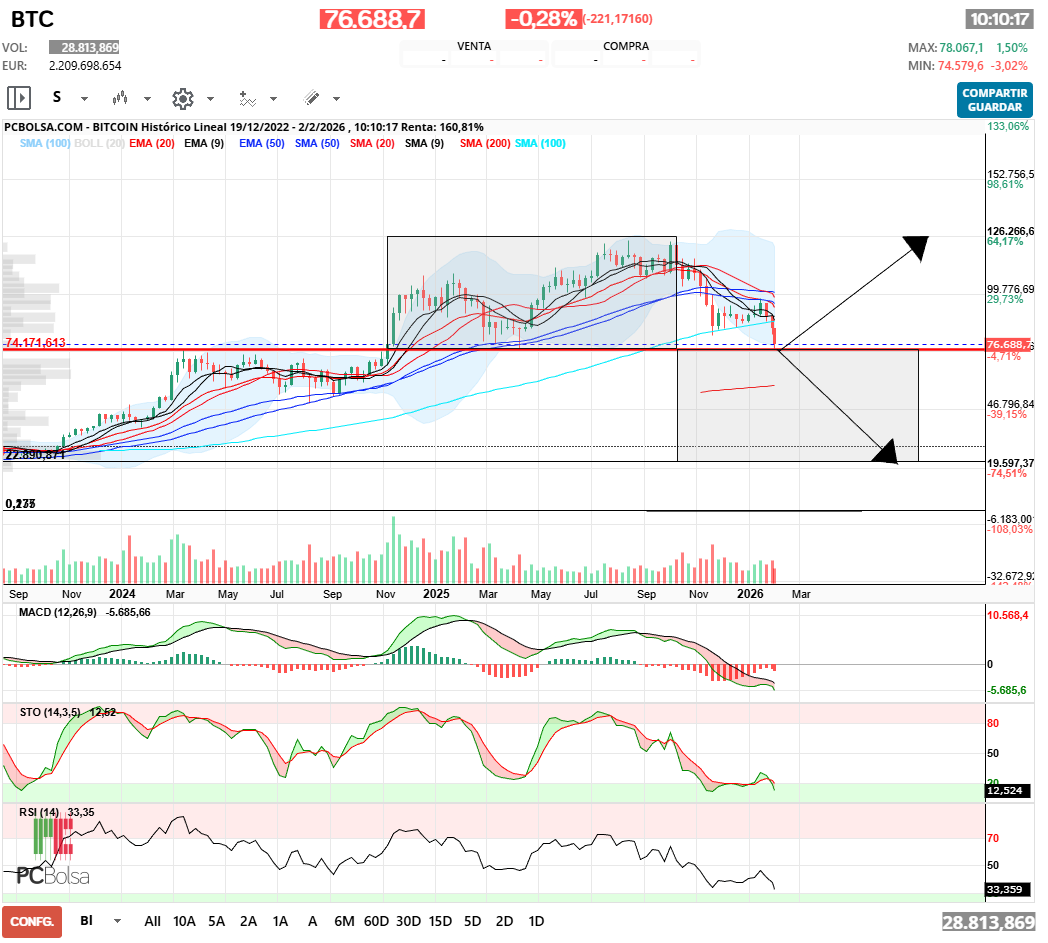The image size is (1048, 943).
Task: Open the BI interval dropdown at bottom
Action: tap(90, 921)
